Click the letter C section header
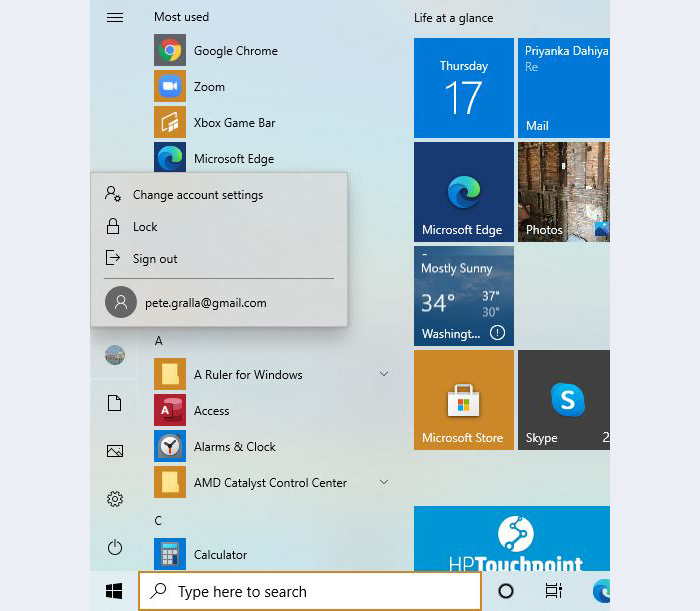Viewport: 700px width, 611px height. click(158, 521)
